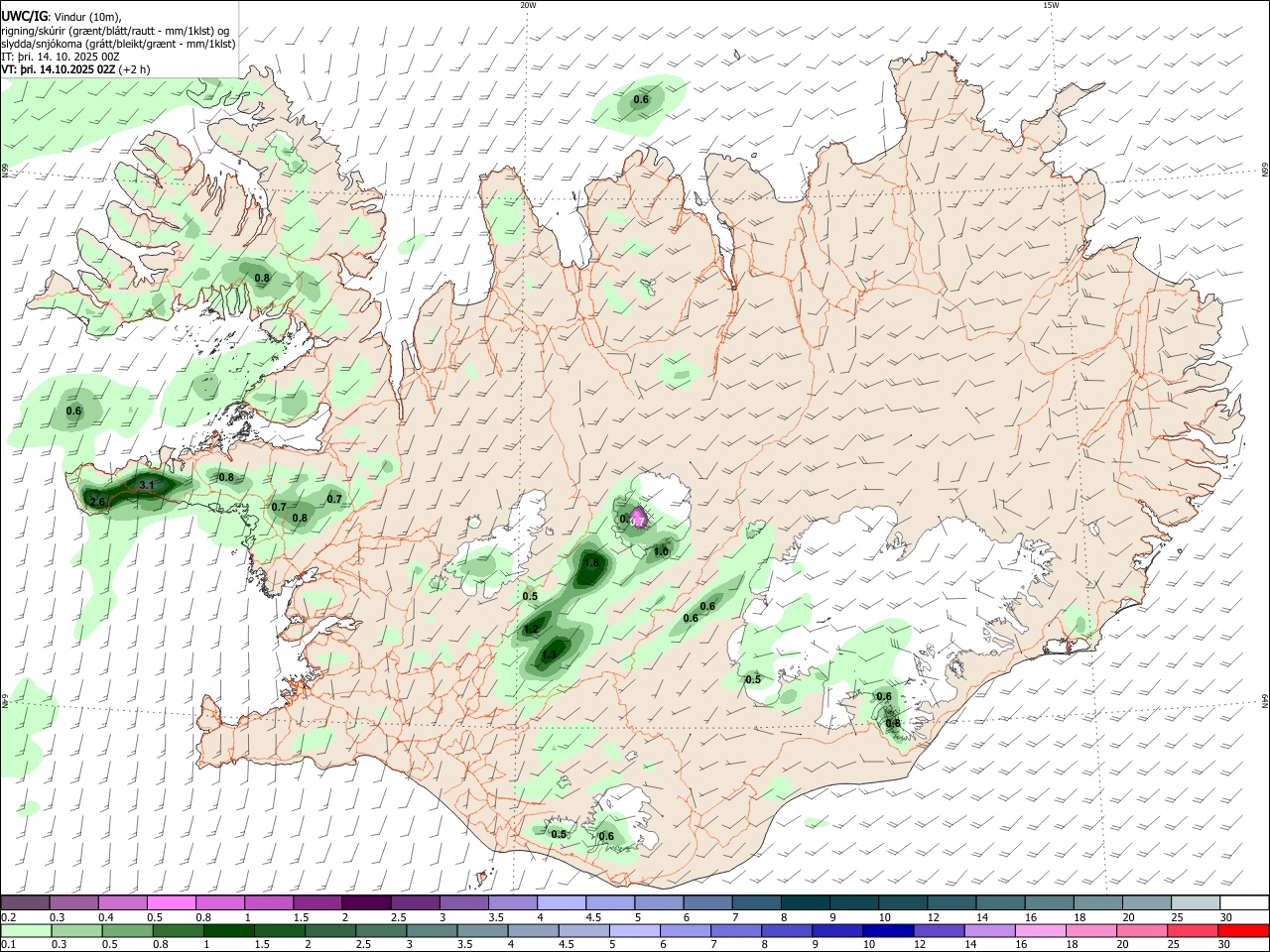Select the slydda/snjókoma legend description line
The height and width of the screenshot is (952, 1270).
click(x=118, y=44)
